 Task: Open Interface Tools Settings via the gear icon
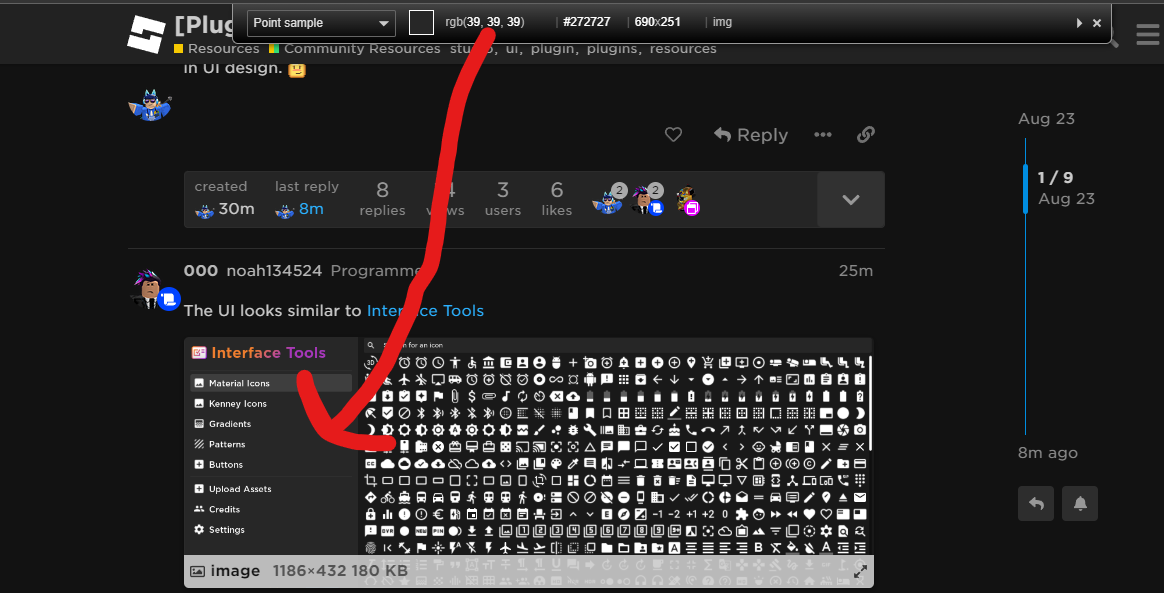(201, 529)
